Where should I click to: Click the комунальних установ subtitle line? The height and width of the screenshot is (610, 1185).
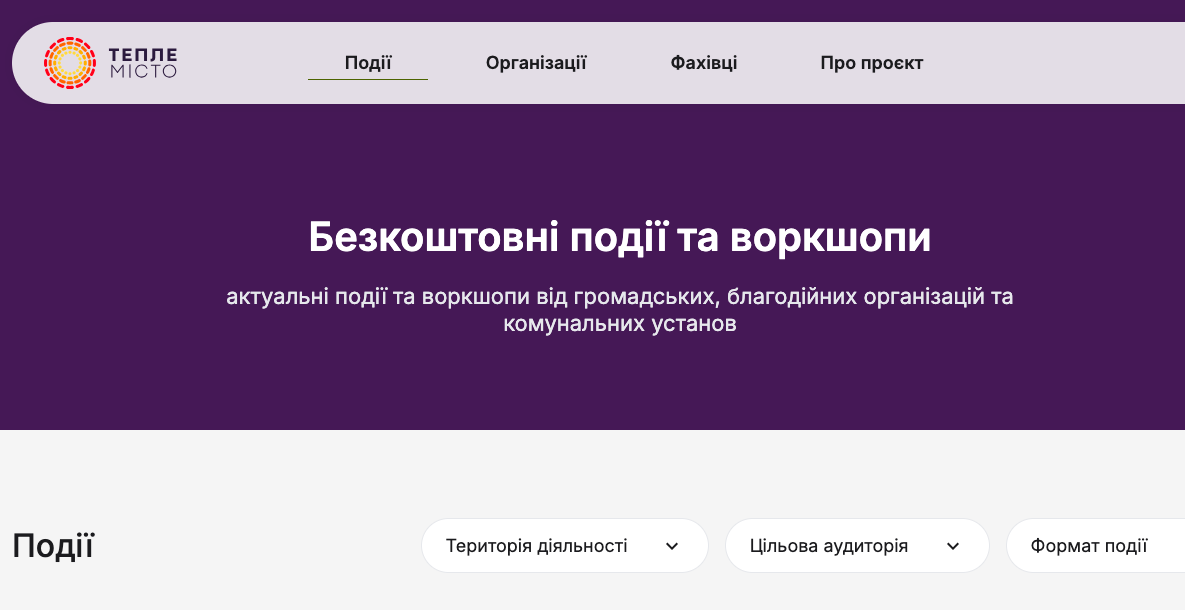tap(619, 325)
